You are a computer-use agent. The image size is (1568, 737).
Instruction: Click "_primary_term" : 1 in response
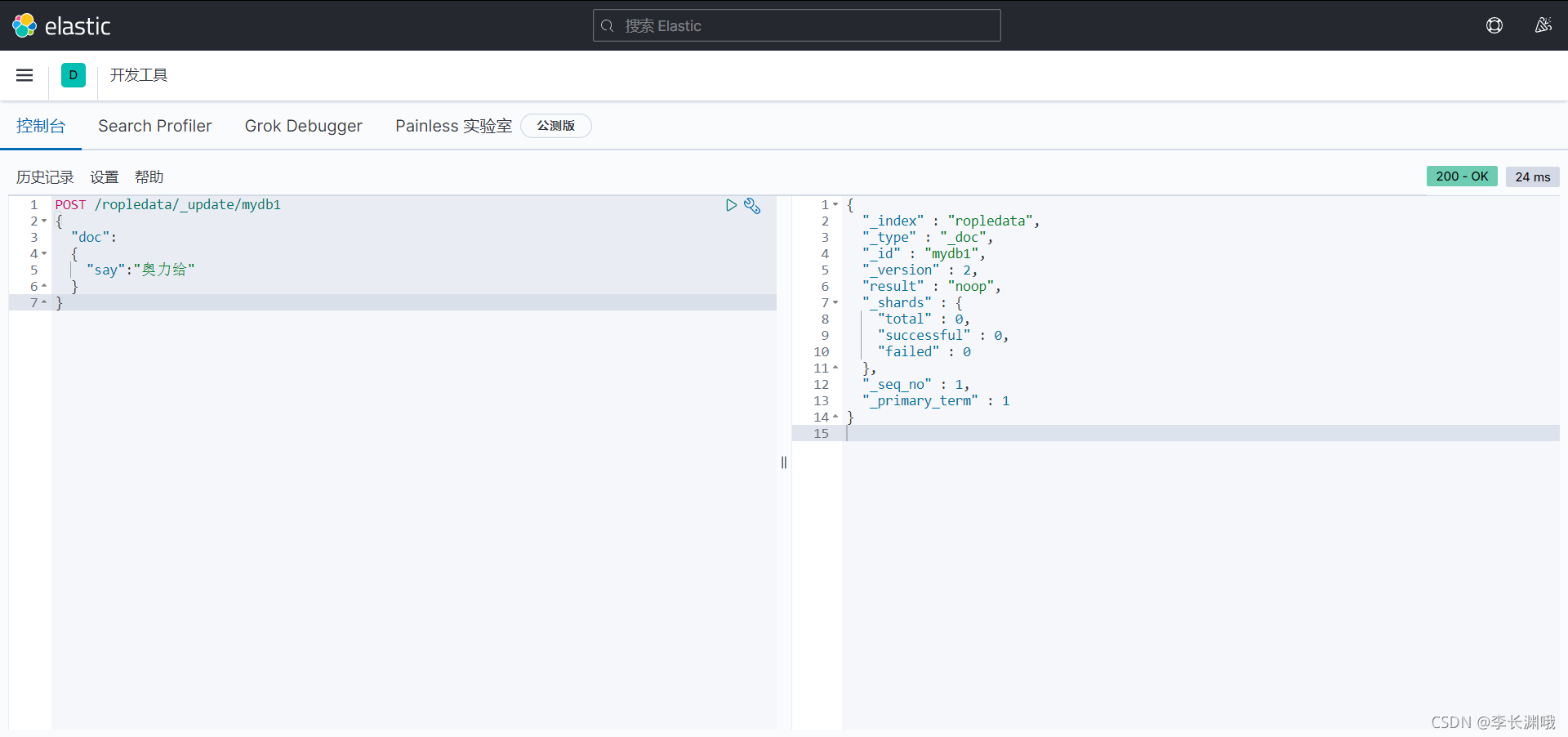(x=936, y=400)
